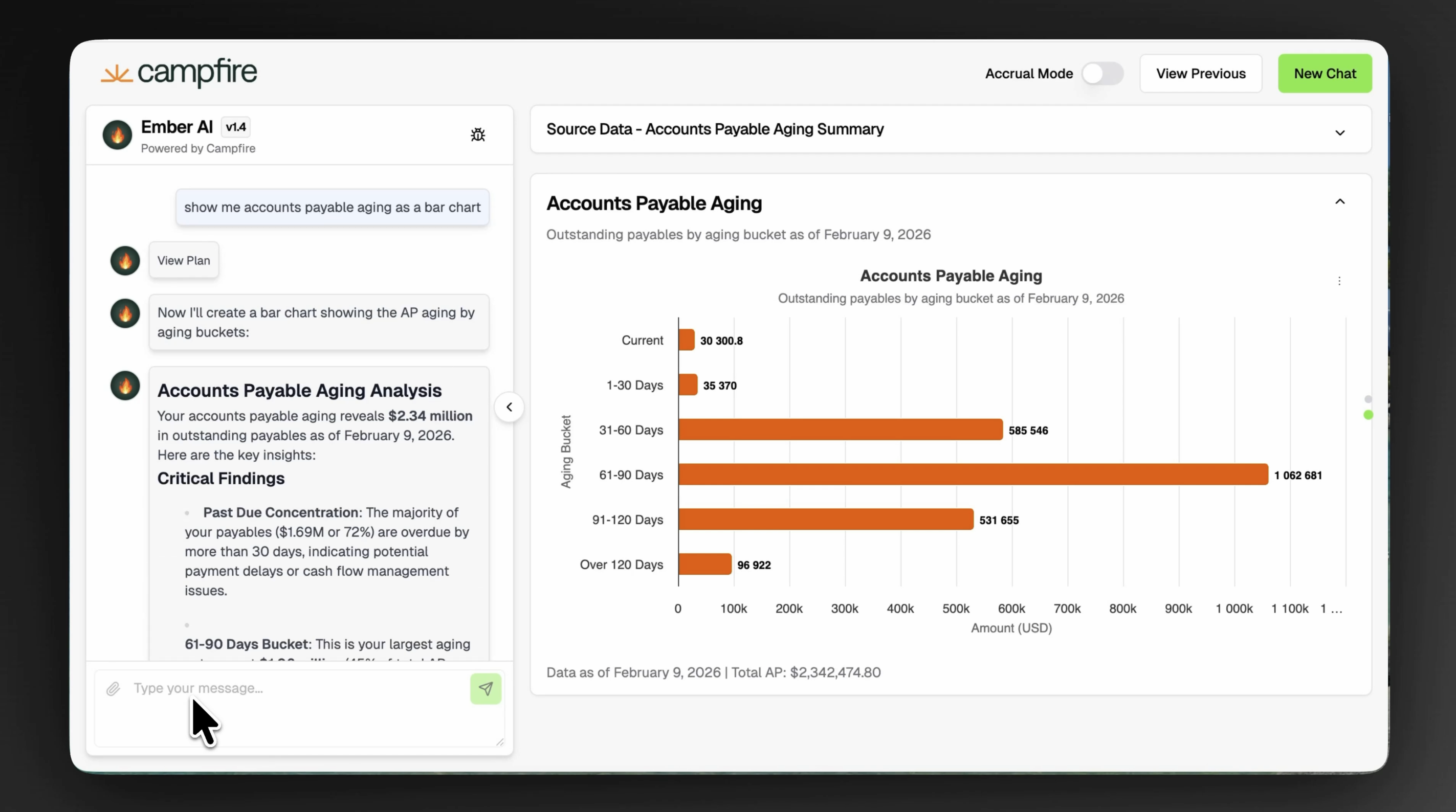Click the bug report icon
The height and width of the screenshot is (812, 1456).
478,134
